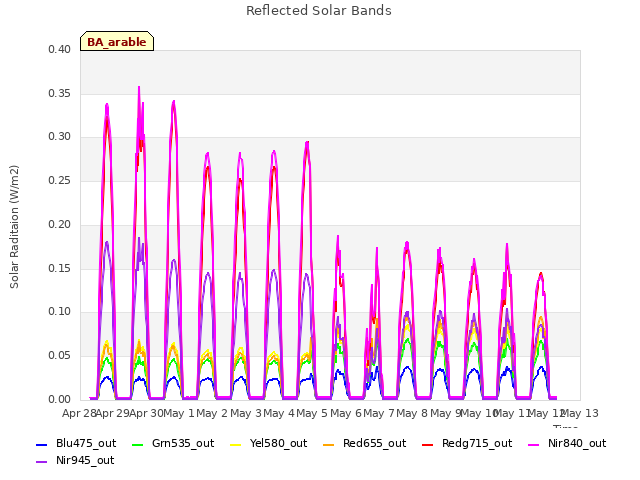Click the 0.10 y-axis tick label

(x=60, y=312)
